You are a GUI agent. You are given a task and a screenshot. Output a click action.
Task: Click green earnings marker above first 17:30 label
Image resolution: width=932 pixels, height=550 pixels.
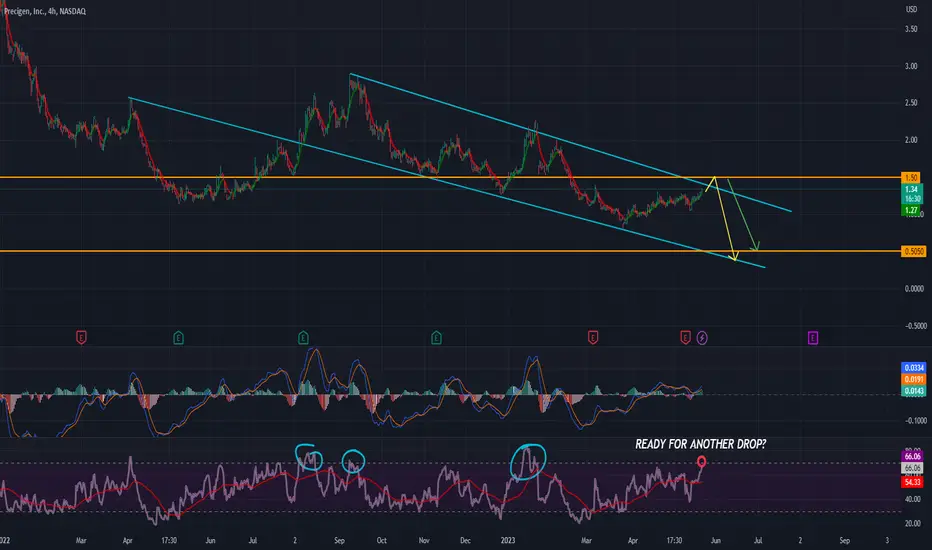pos(178,338)
